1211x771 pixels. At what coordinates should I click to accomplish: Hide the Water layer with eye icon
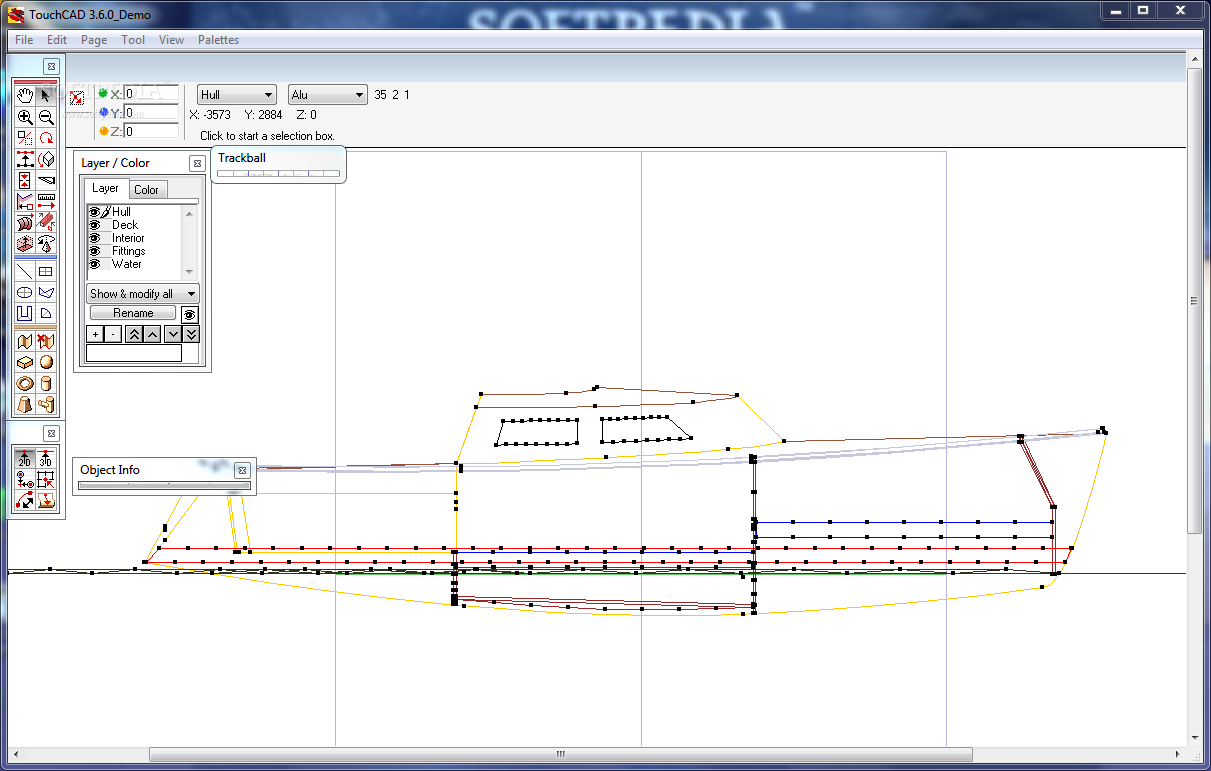click(96, 264)
